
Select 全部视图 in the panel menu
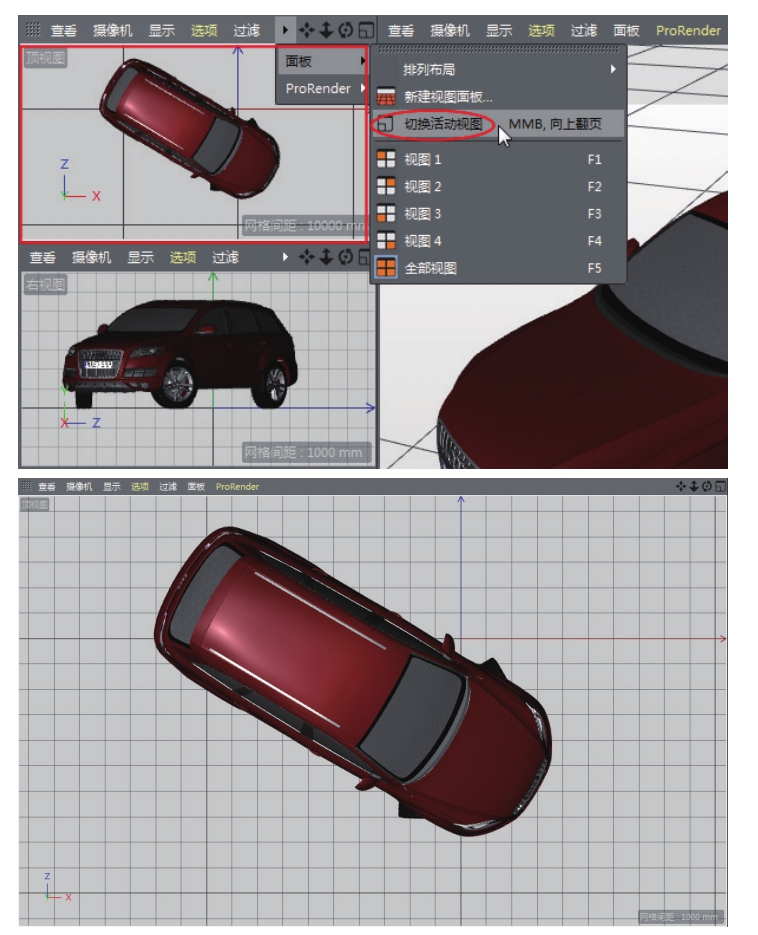pos(430,268)
